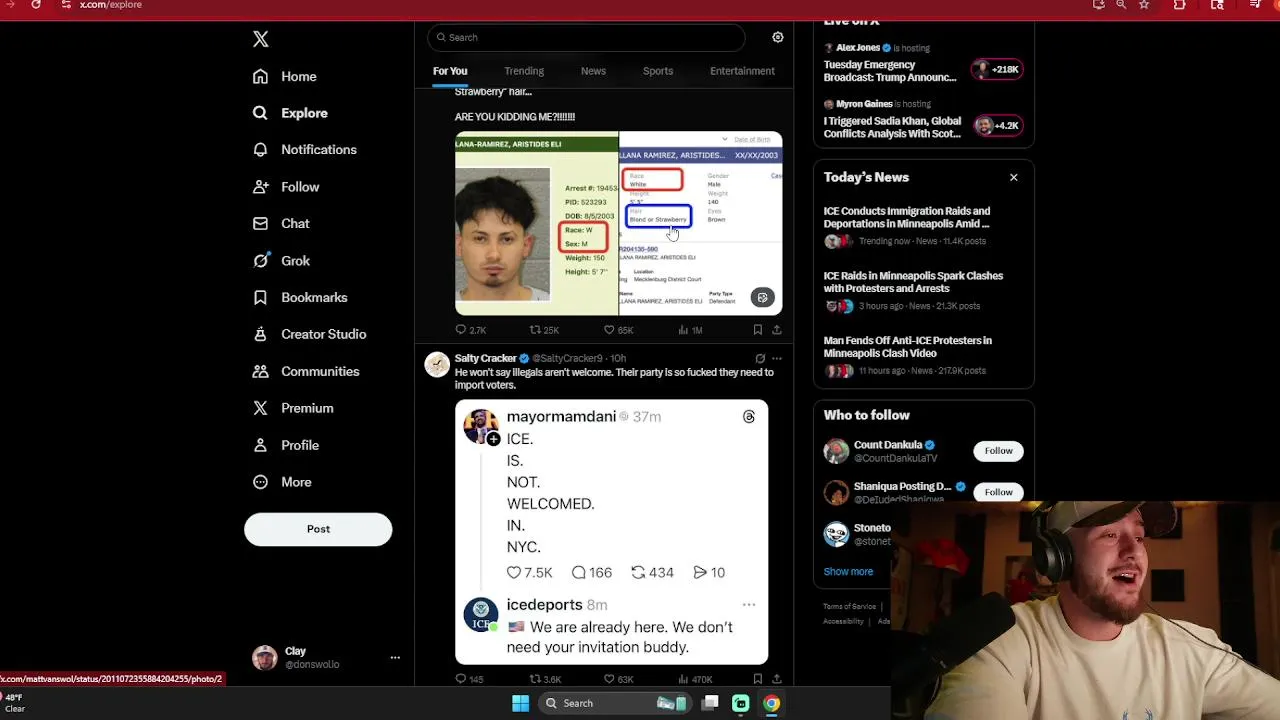
Task: Click the Post button
Action: 318,529
